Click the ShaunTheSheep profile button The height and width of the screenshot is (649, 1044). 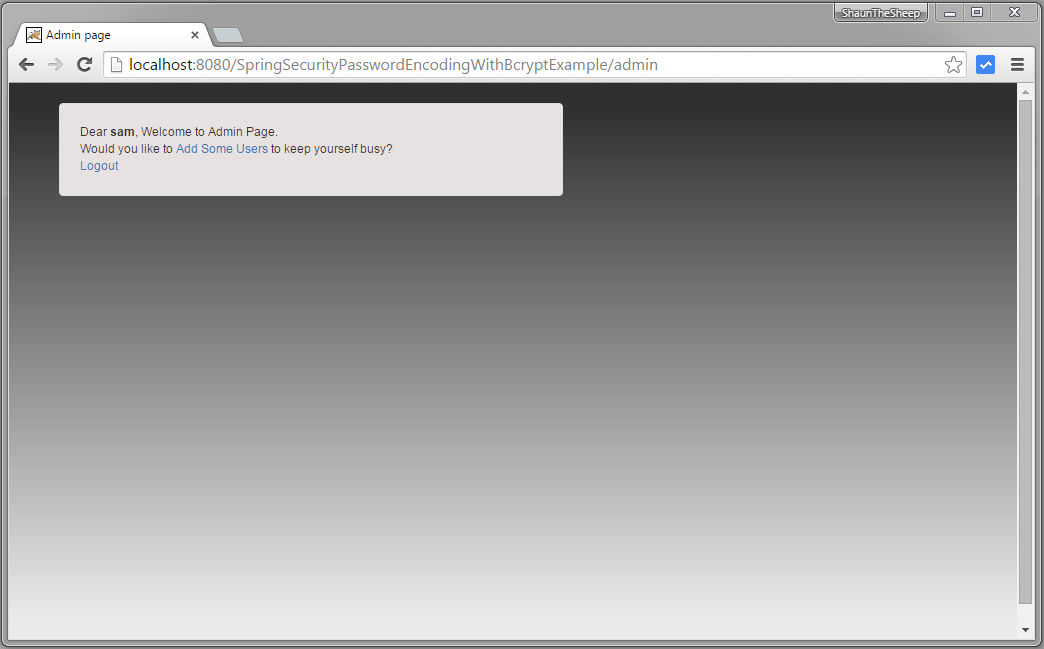[x=879, y=12]
